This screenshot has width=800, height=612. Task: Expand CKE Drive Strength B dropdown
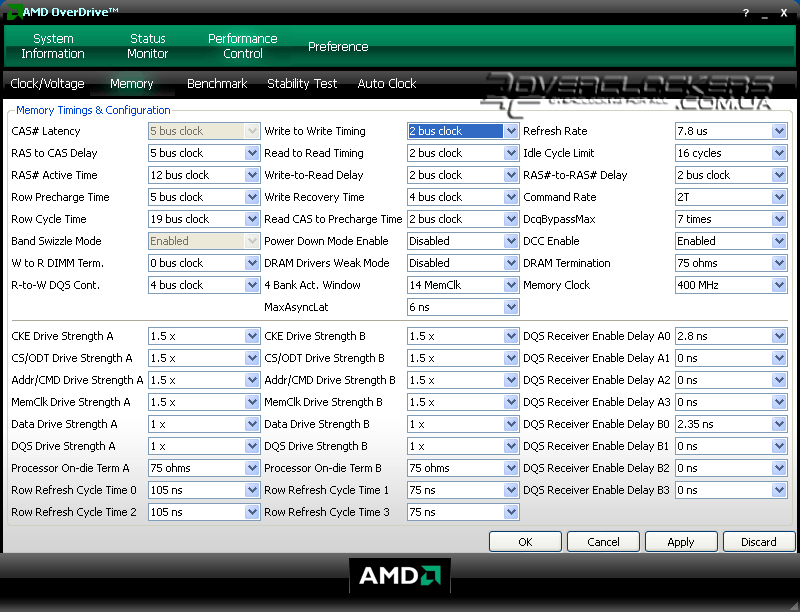click(511, 336)
